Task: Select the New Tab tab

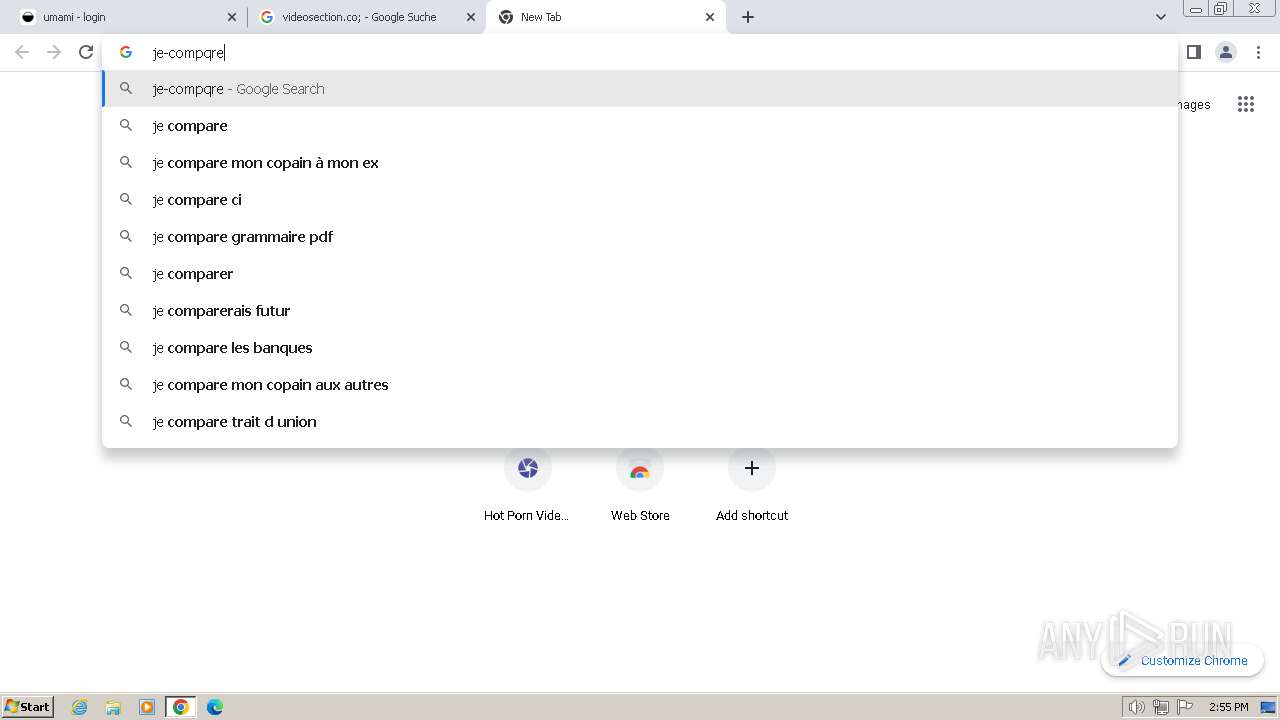Action: tap(605, 17)
